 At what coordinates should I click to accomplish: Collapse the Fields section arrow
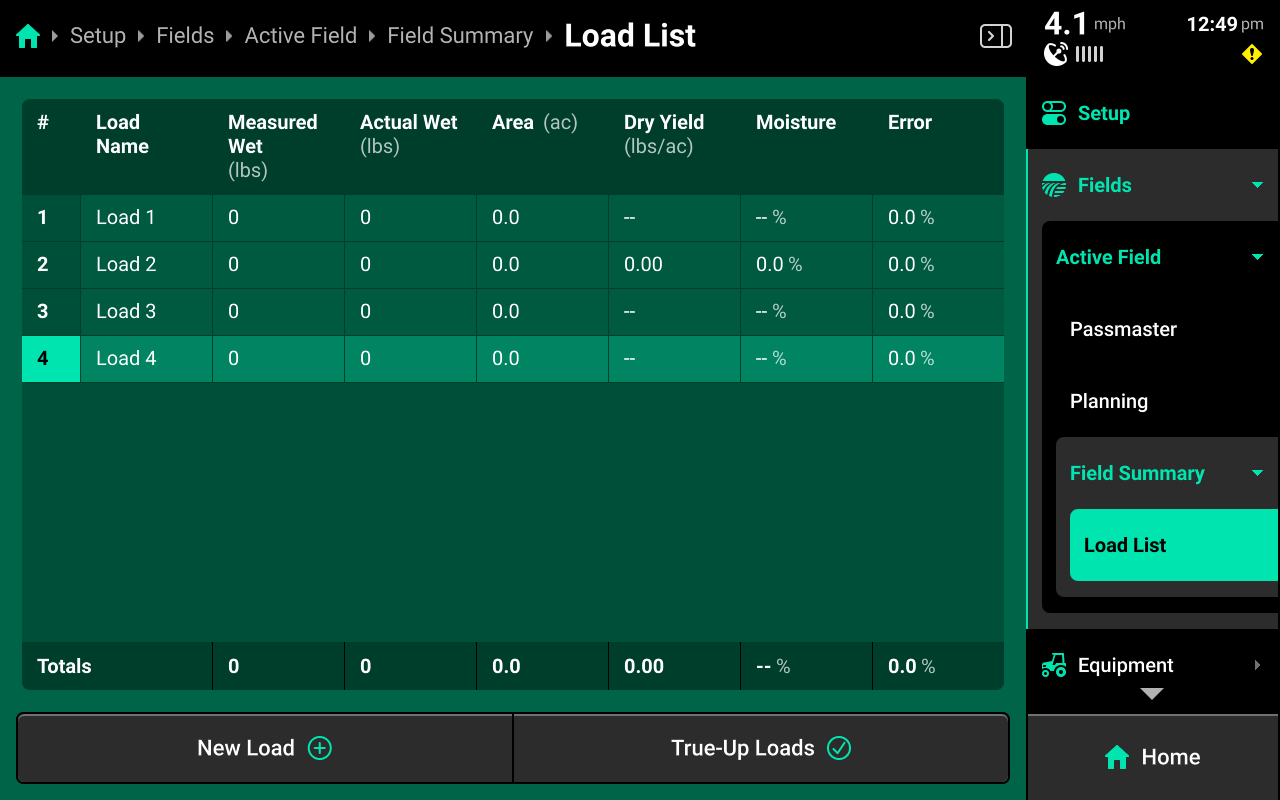(1257, 186)
